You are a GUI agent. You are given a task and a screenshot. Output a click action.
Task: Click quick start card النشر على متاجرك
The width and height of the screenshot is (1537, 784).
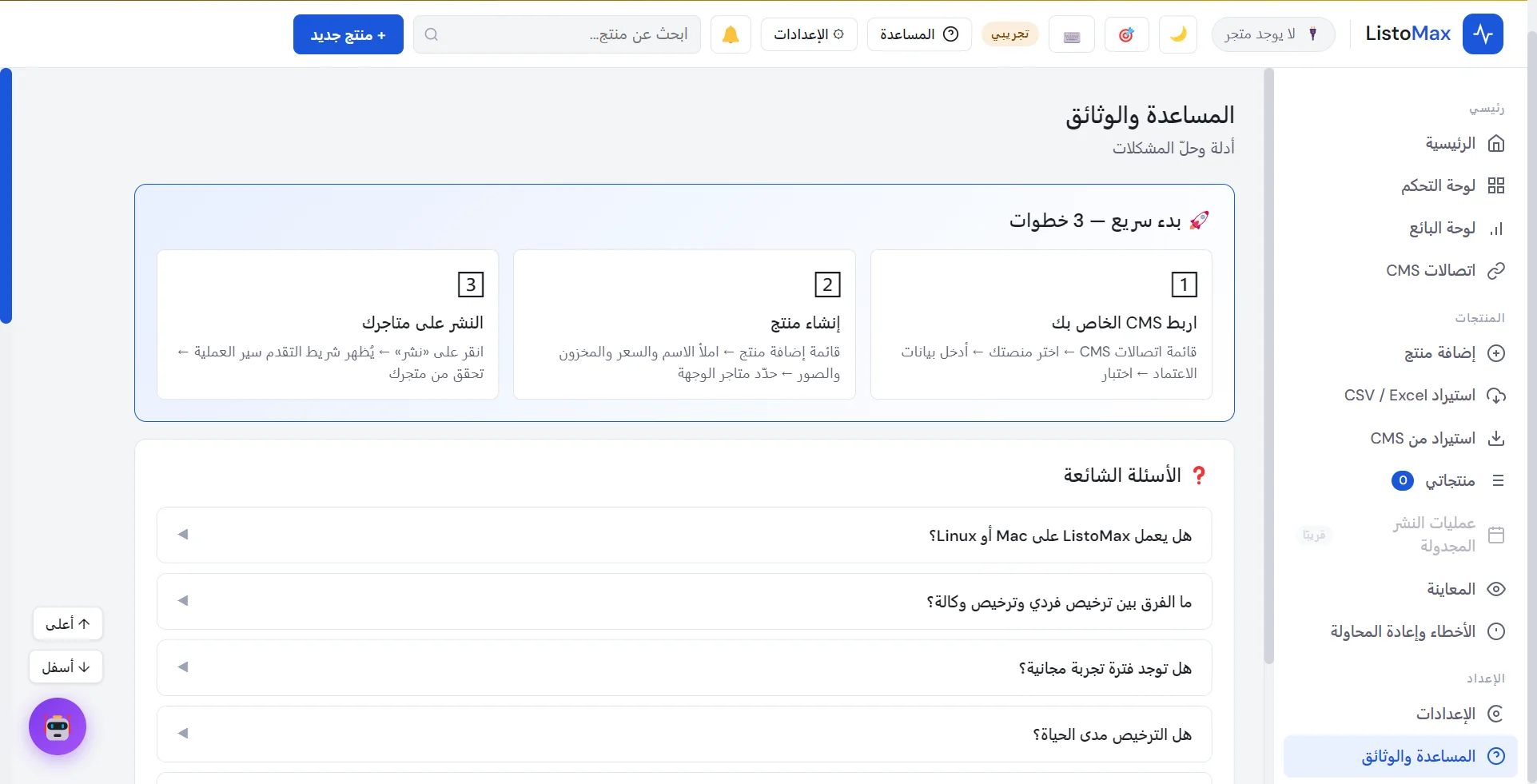pyautogui.click(x=328, y=324)
